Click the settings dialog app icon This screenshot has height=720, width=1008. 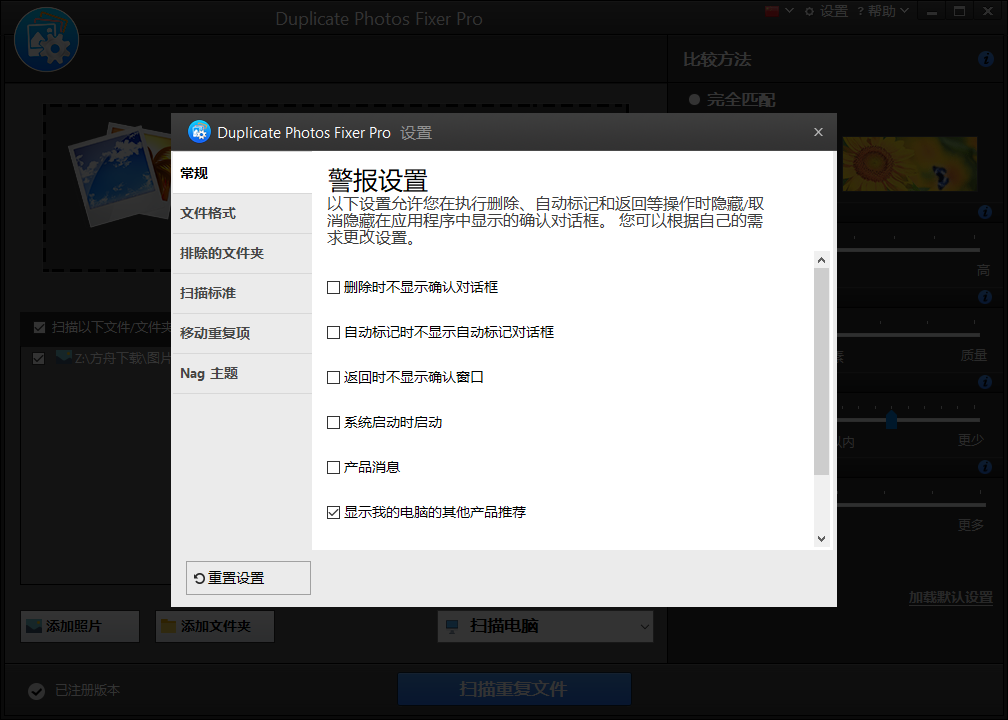pyautogui.click(x=199, y=132)
